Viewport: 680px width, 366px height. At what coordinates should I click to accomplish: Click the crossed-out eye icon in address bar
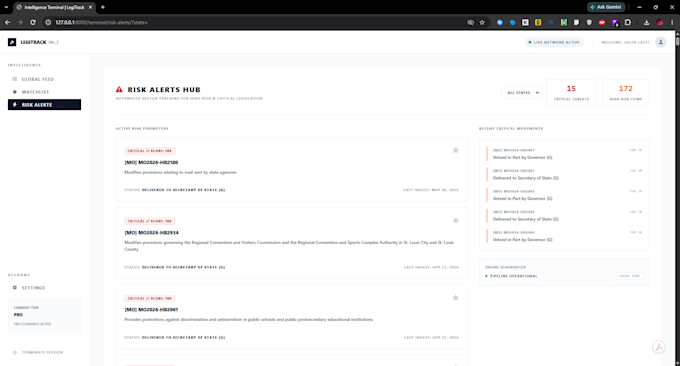coord(471,23)
